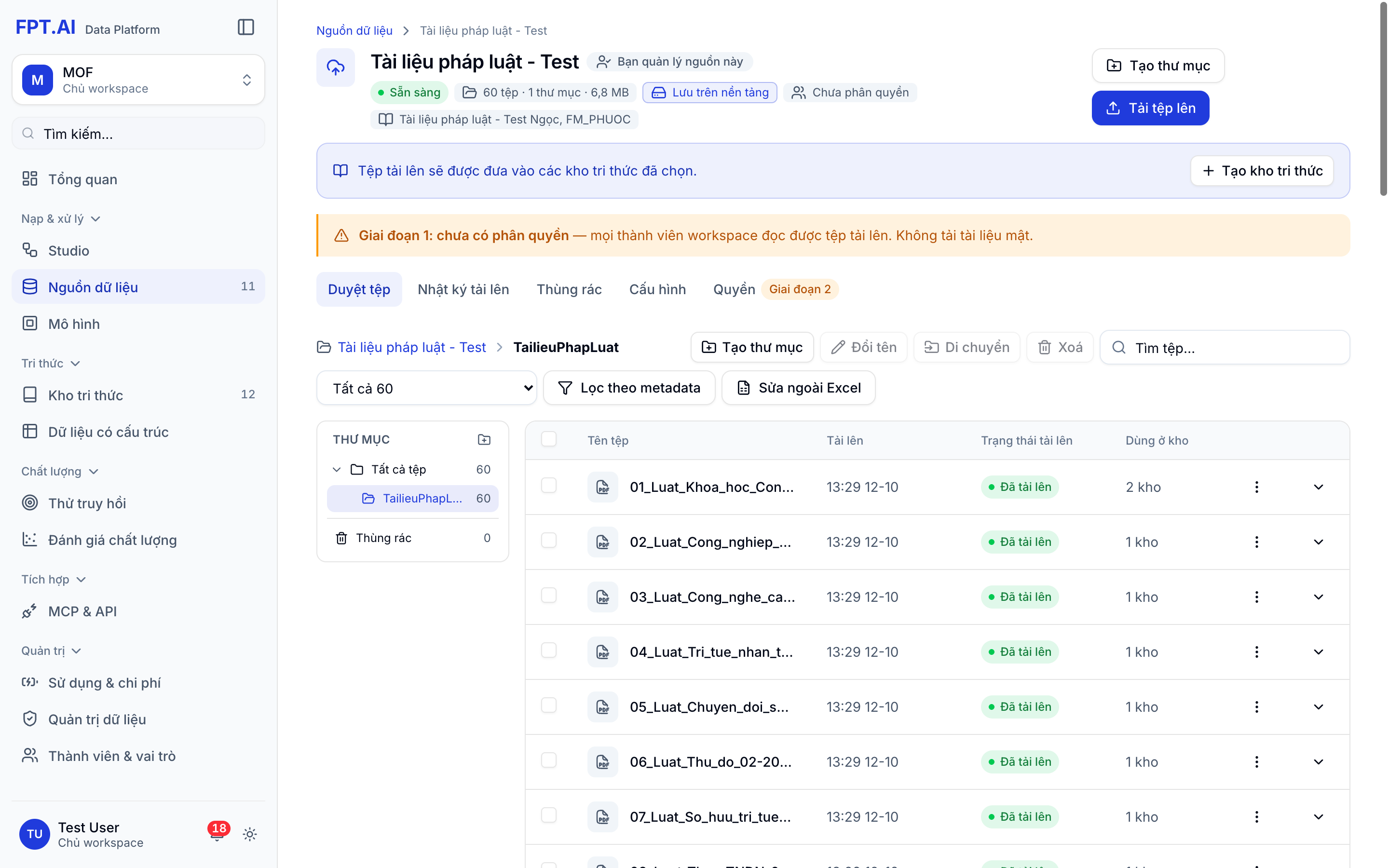Switch to Nhật ký tải lên tab
Screen dimensions: 1389x868
(x=463, y=289)
